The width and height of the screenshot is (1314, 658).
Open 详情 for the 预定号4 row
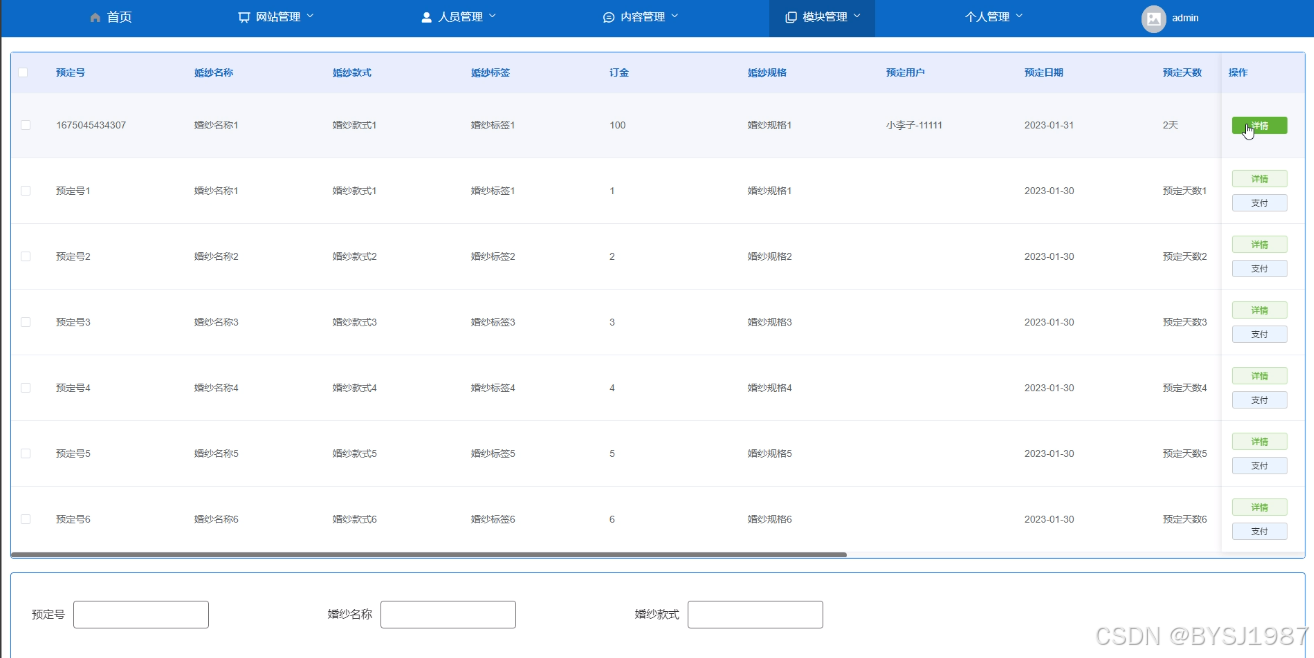click(1259, 376)
